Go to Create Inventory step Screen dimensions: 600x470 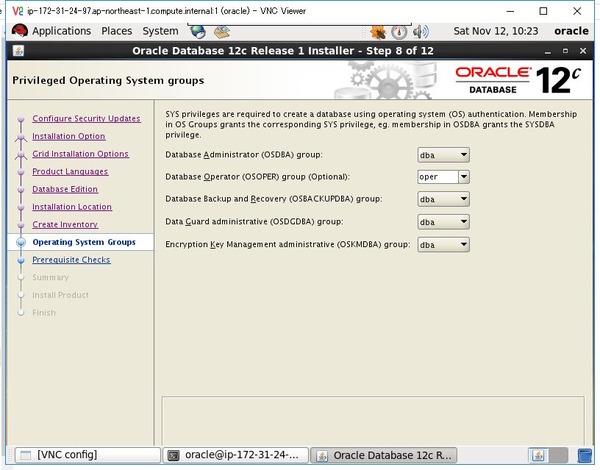[65, 224]
